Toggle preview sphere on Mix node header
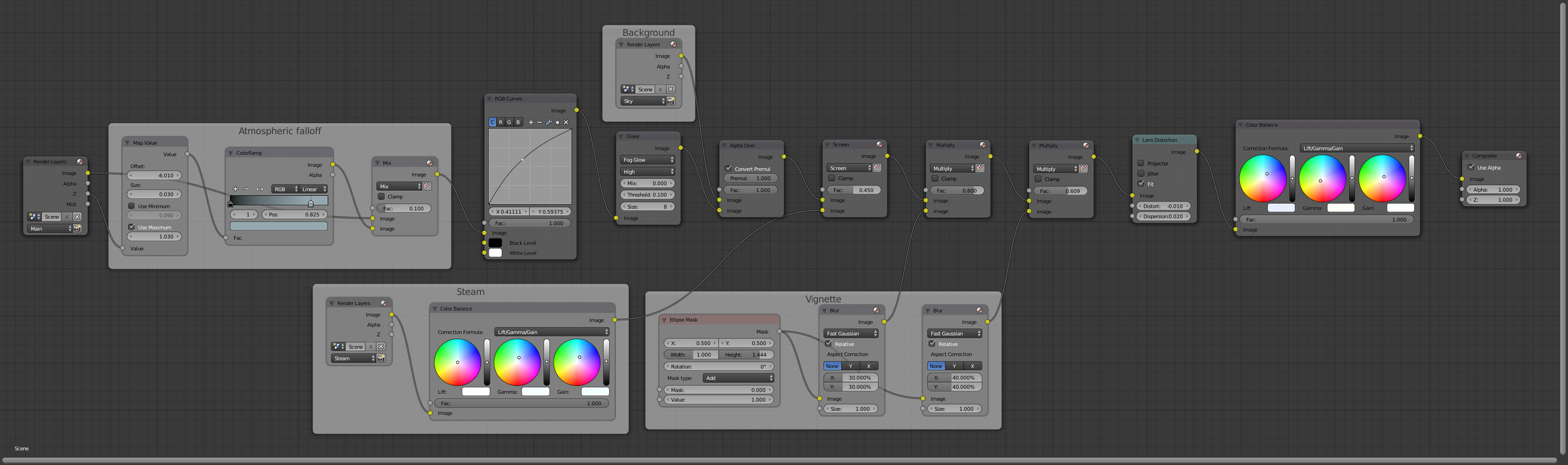Image resolution: width=1568 pixels, height=465 pixels. (430, 163)
